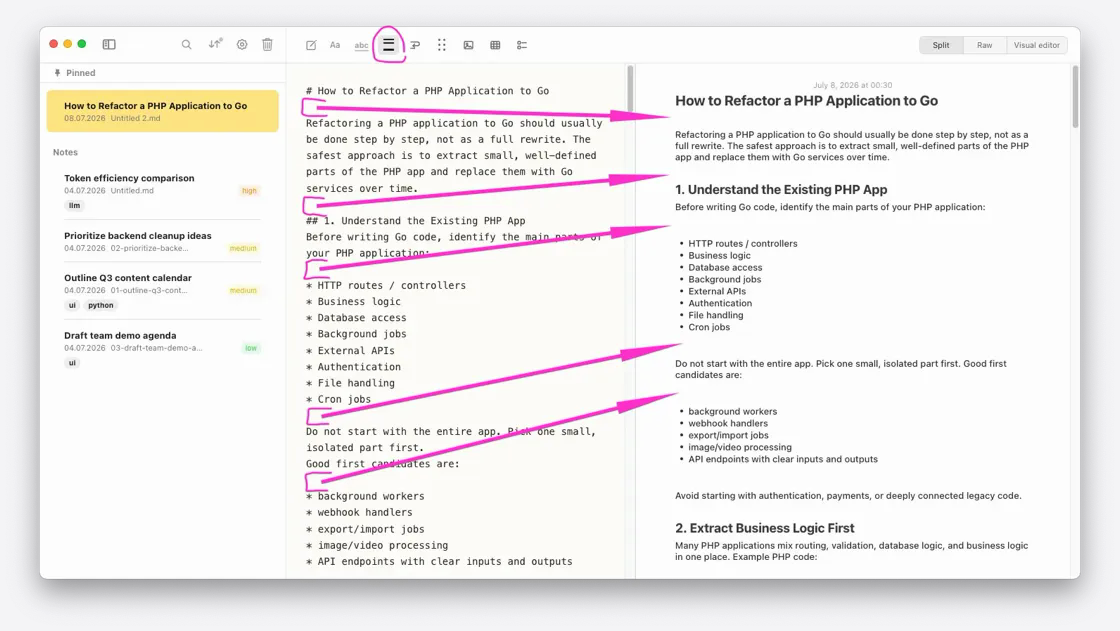
Task: Open the settings gear
Action: (x=242, y=44)
